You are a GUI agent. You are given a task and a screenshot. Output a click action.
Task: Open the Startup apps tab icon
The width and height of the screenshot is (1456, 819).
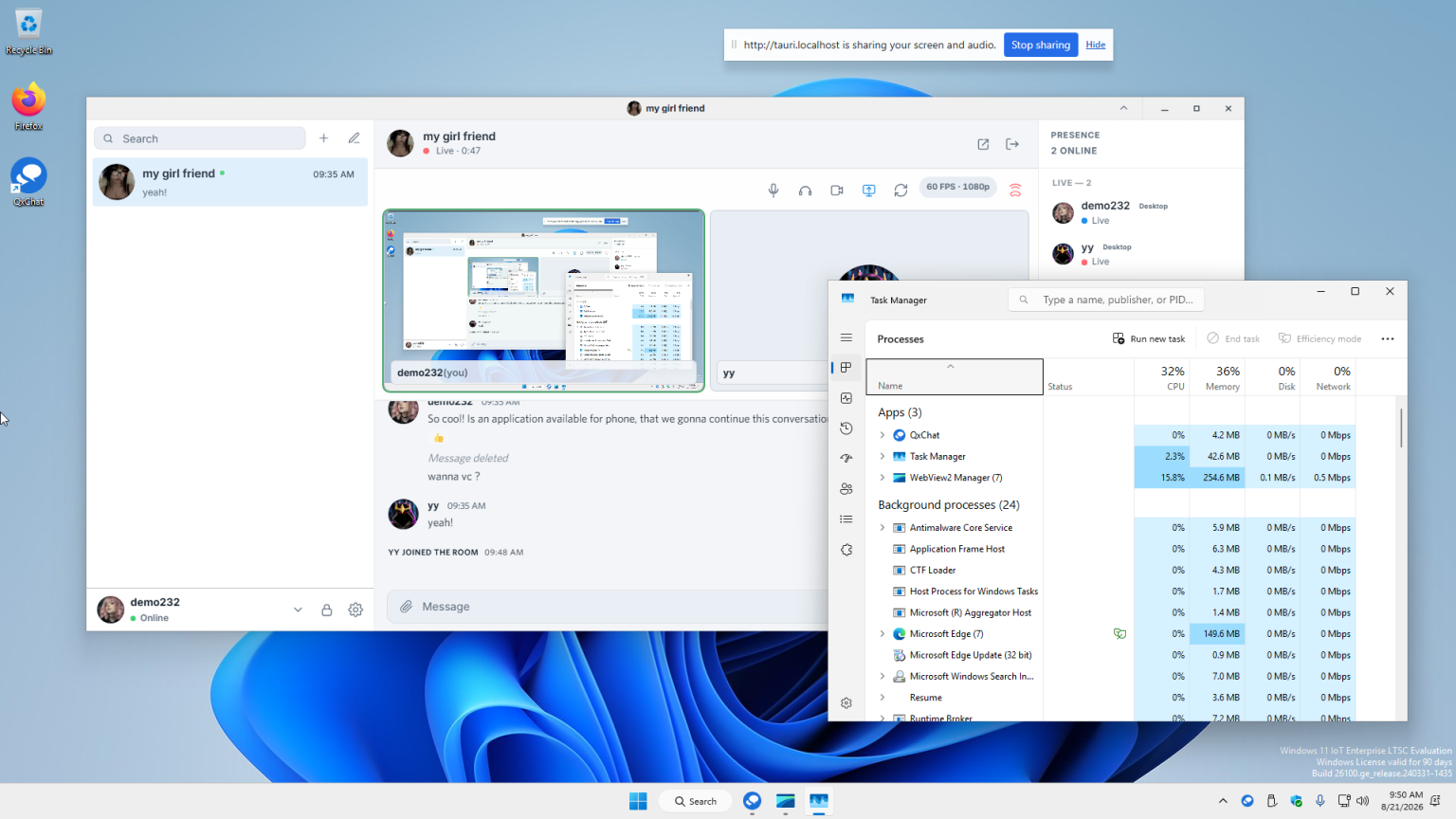[846, 459]
